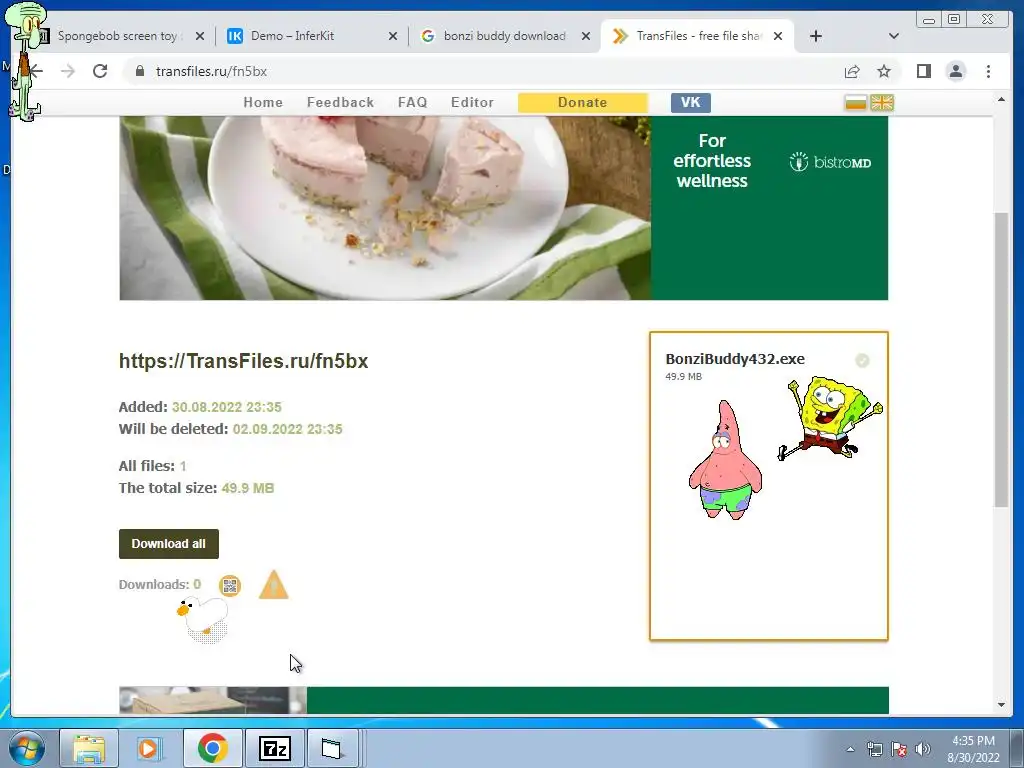Switch site language to Russian flag
Screen dimensions: 1024x768
click(x=856, y=103)
